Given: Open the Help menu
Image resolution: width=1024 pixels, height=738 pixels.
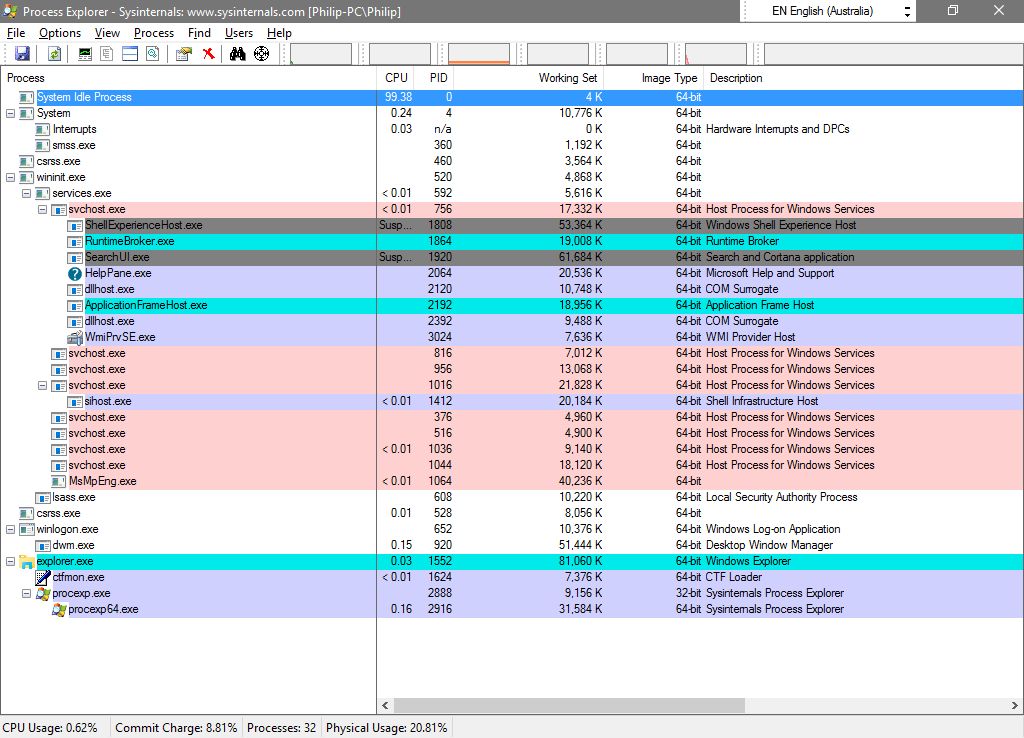Looking at the screenshot, I should click(279, 33).
